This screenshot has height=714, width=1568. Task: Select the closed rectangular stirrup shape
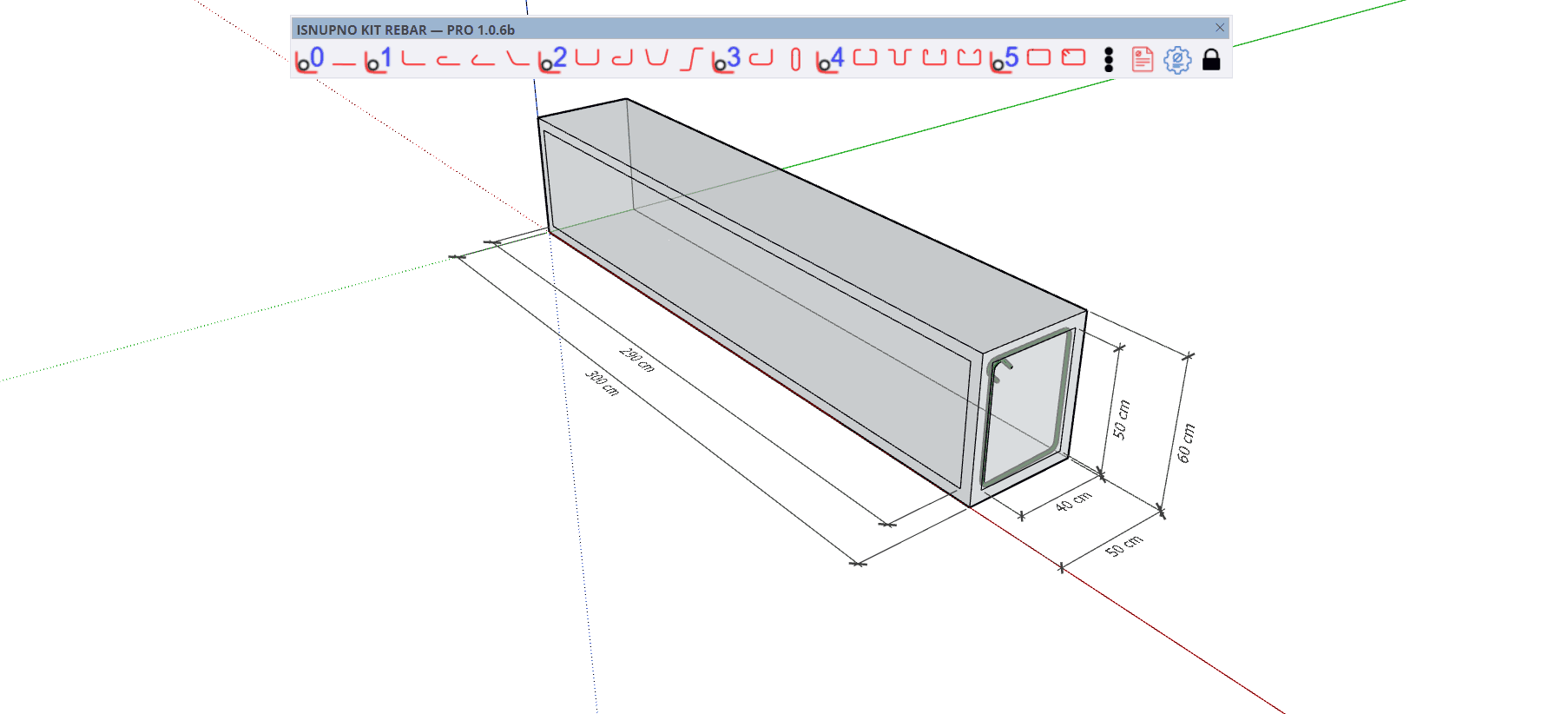point(1038,58)
